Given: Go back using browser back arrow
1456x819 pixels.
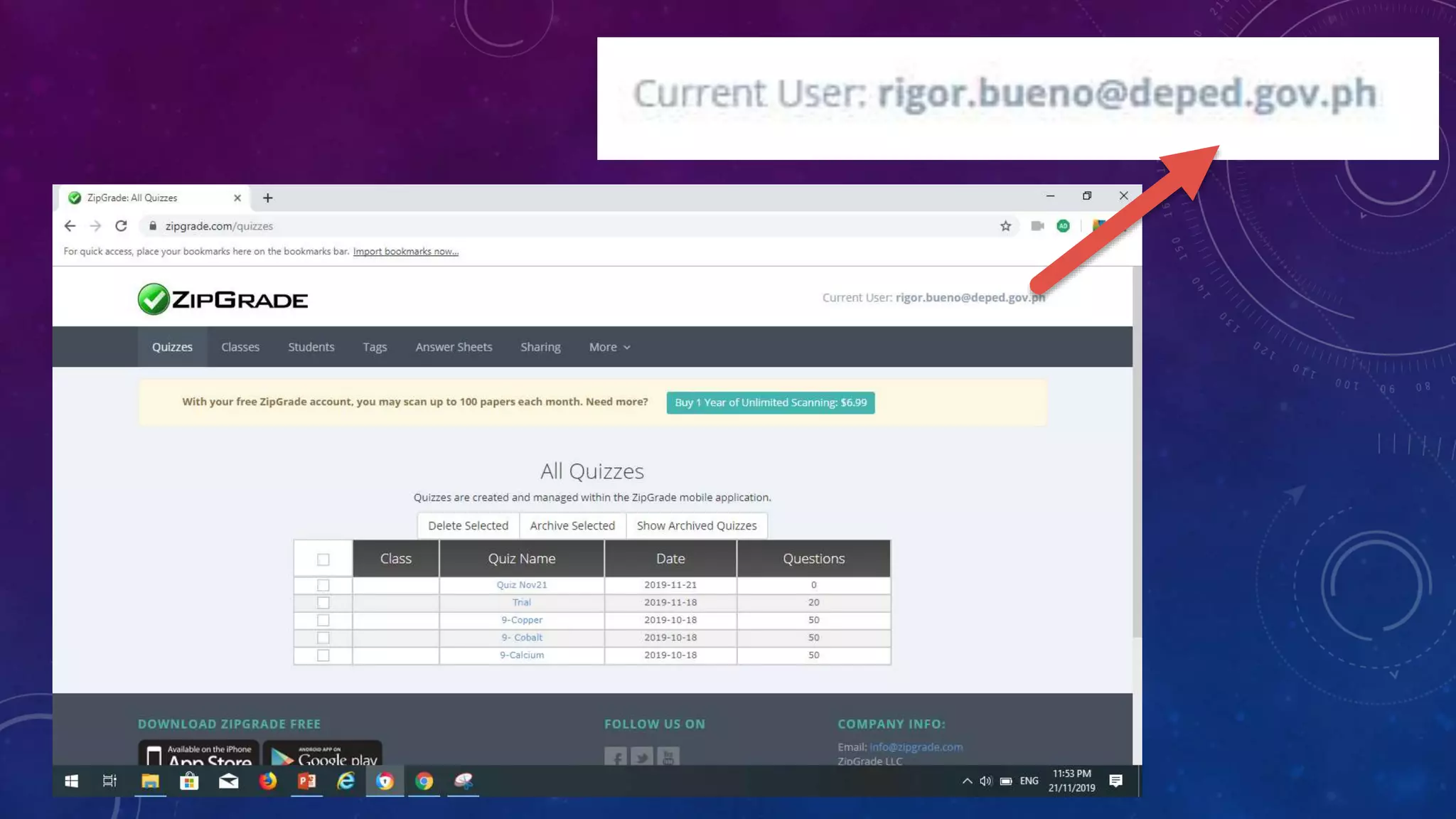Looking at the screenshot, I should click(70, 226).
